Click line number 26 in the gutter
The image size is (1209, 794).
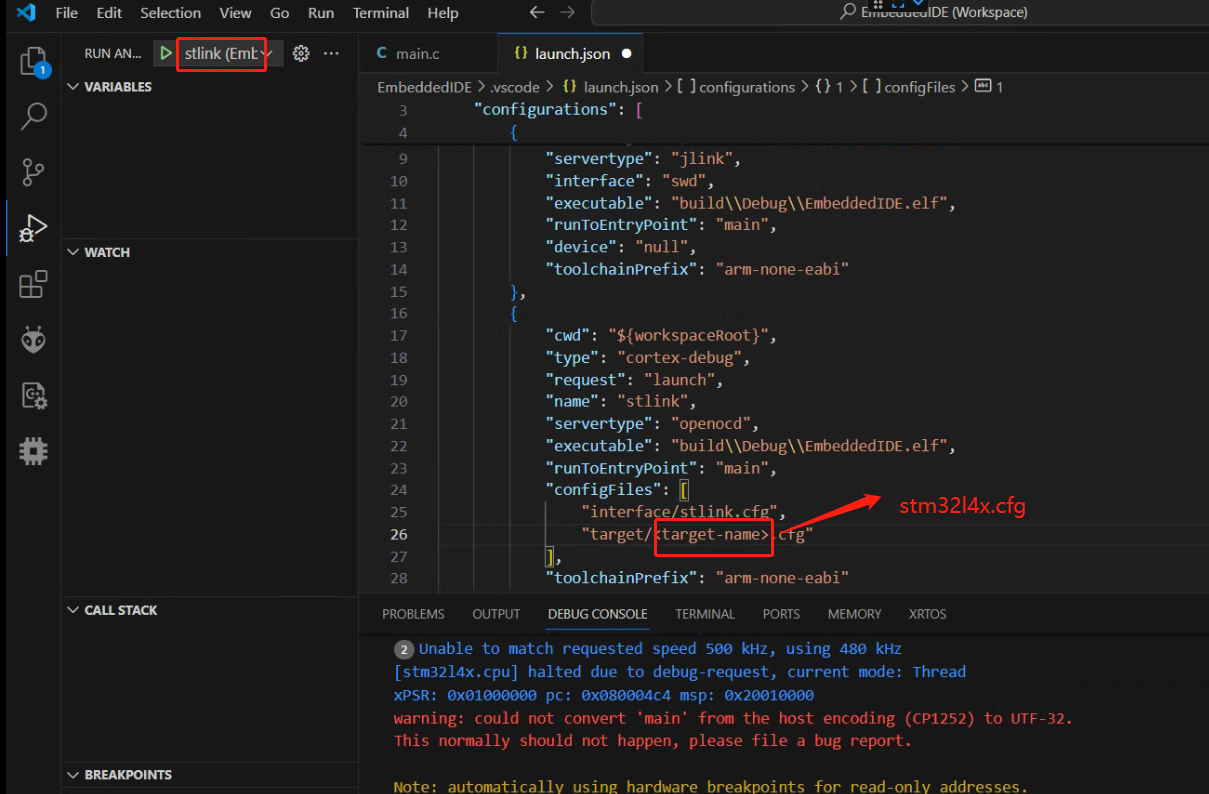click(398, 534)
